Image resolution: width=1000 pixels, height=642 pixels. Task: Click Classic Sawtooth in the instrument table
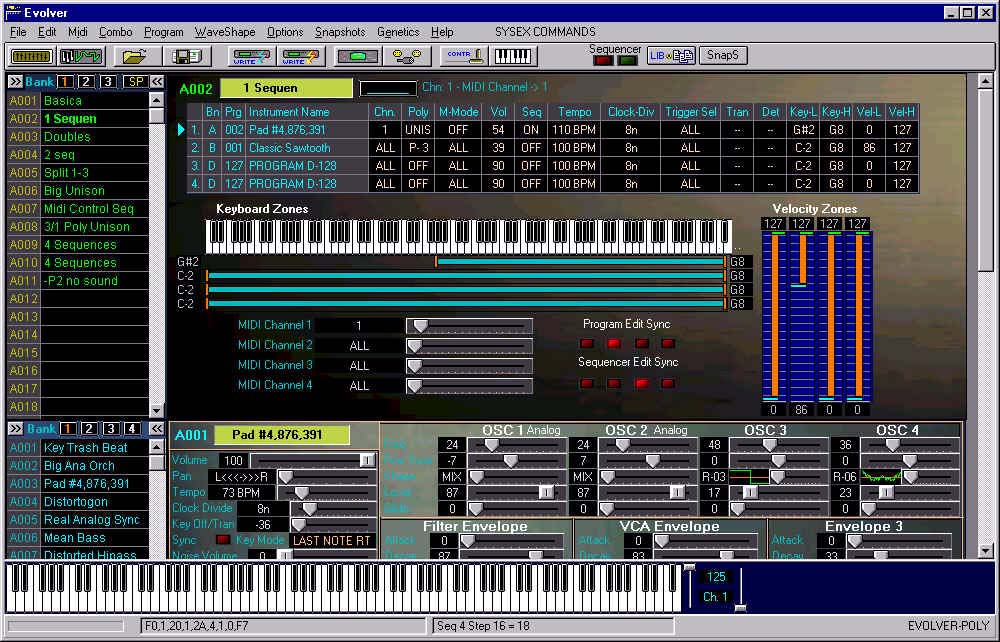pyautogui.click(x=290, y=148)
